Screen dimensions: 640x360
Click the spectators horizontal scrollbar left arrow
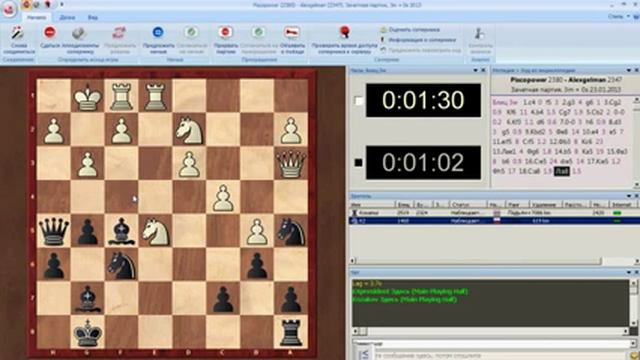353,261
